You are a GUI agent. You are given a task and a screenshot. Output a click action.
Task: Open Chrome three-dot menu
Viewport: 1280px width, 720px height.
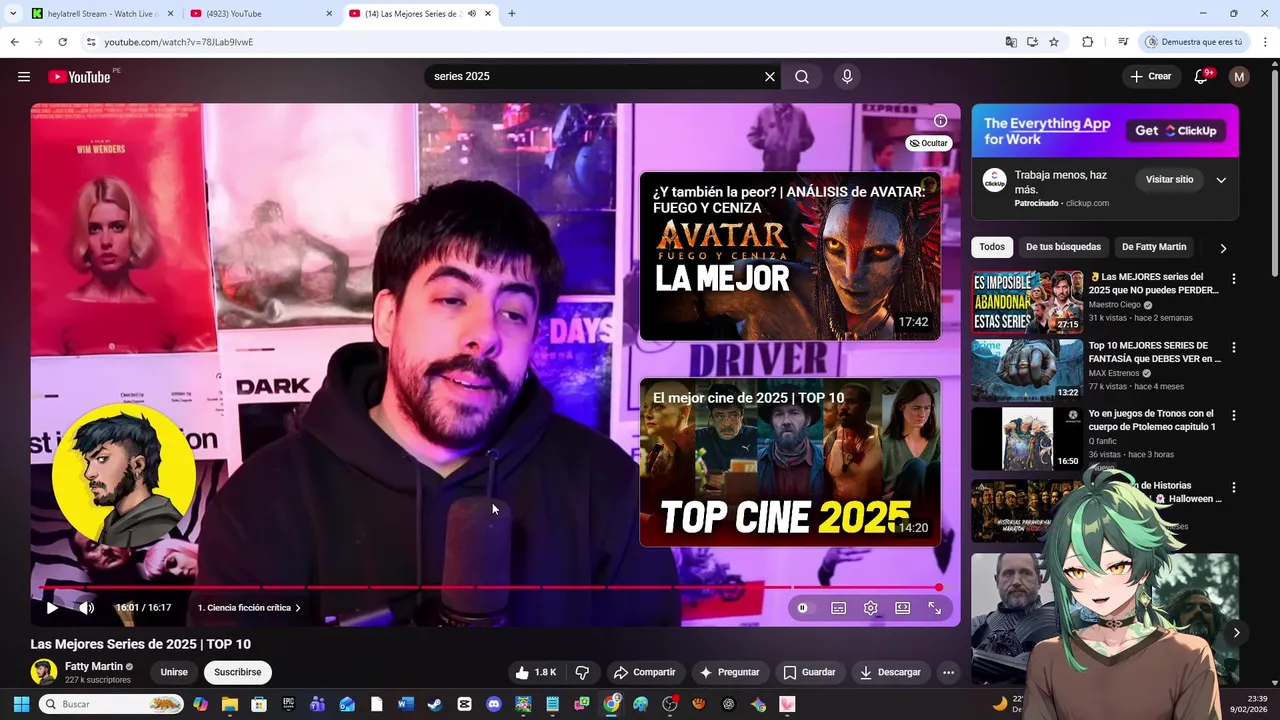[1266, 42]
